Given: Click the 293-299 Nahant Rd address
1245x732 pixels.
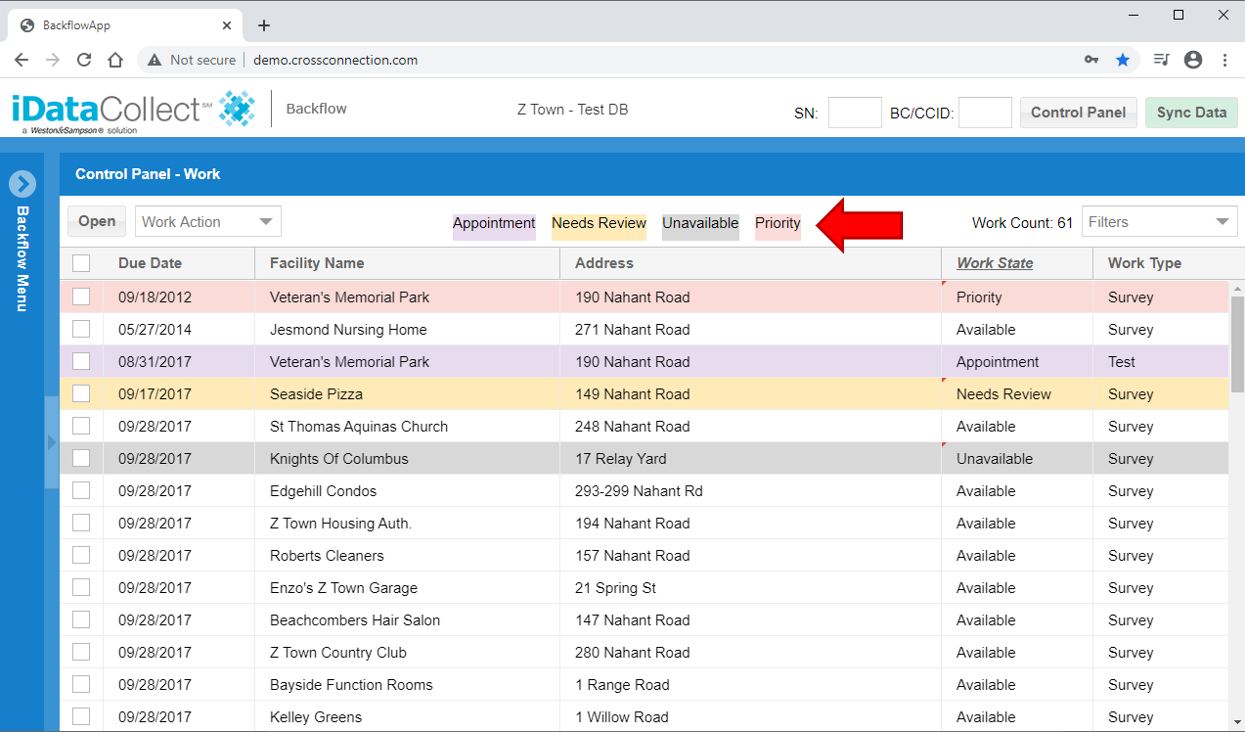Looking at the screenshot, I should 639,491.
